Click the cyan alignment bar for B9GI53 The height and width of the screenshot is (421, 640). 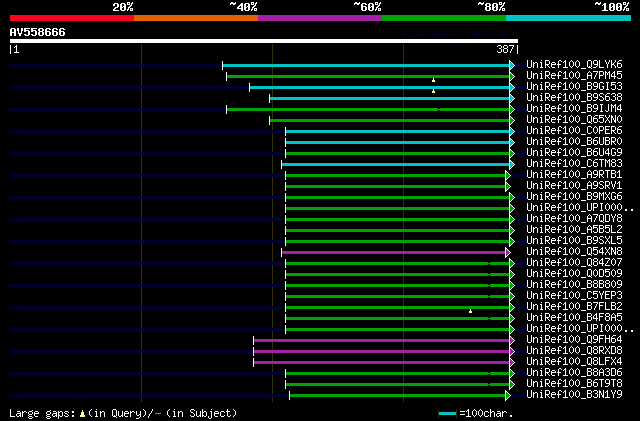point(380,87)
